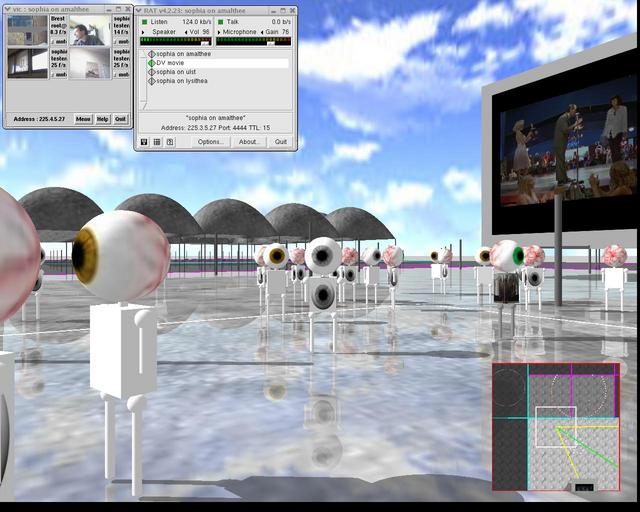Image resolution: width=640 pixels, height=512 pixels.
Task: Adjust the speaker Vol slider
Action: point(206,42)
